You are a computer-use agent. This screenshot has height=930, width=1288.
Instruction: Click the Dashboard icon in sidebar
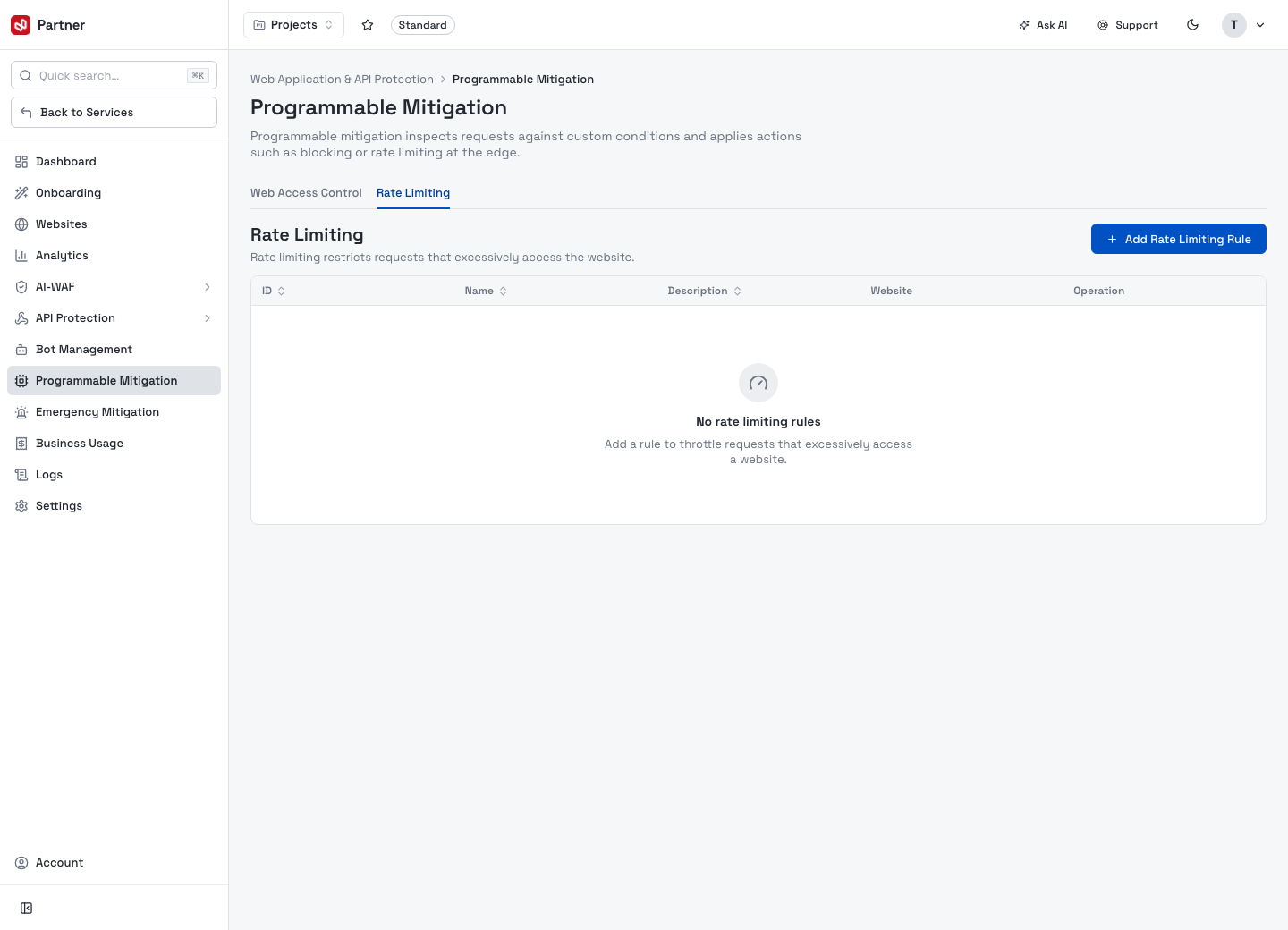pos(21,162)
